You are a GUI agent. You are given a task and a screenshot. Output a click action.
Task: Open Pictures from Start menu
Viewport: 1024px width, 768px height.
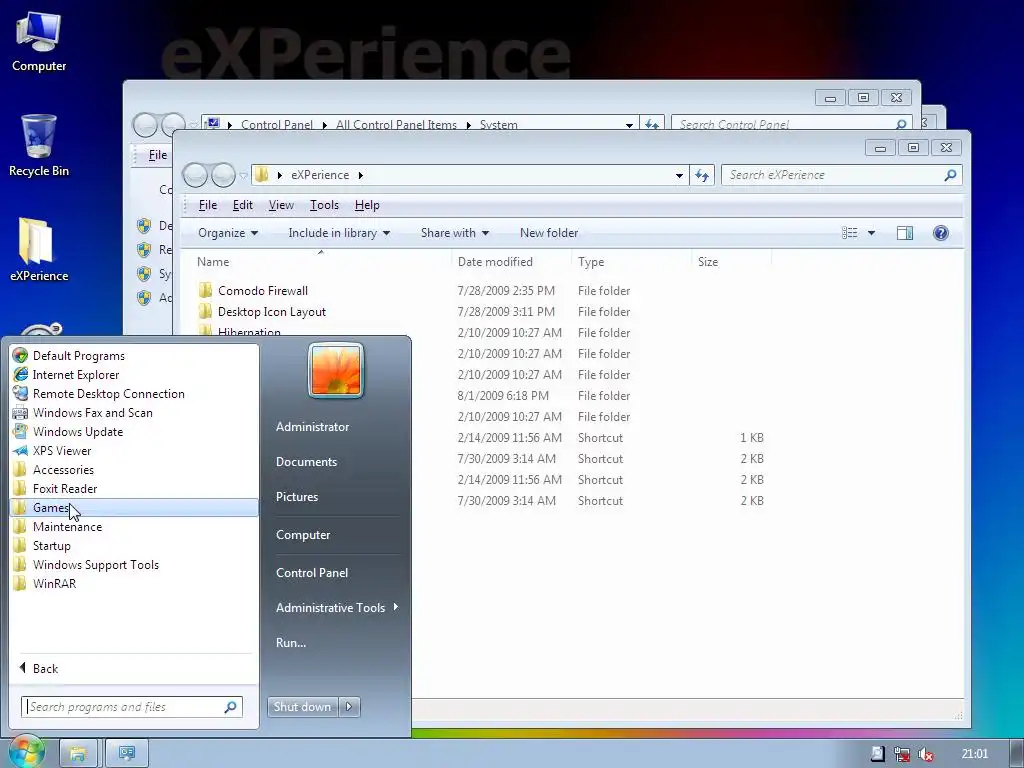(x=296, y=497)
